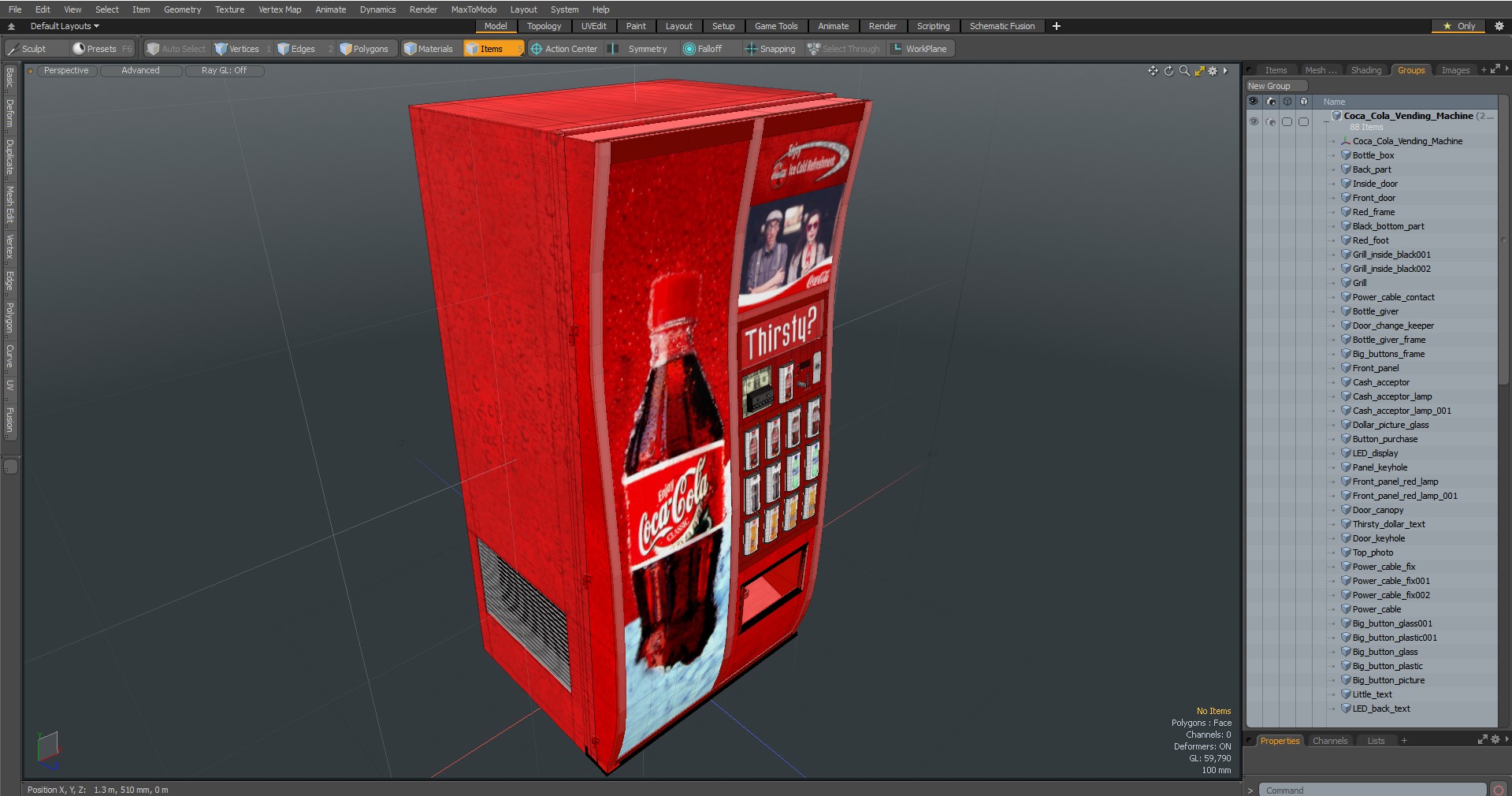Click the render camera column header icon
The width and height of the screenshot is (1512, 796).
(x=1271, y=102)
